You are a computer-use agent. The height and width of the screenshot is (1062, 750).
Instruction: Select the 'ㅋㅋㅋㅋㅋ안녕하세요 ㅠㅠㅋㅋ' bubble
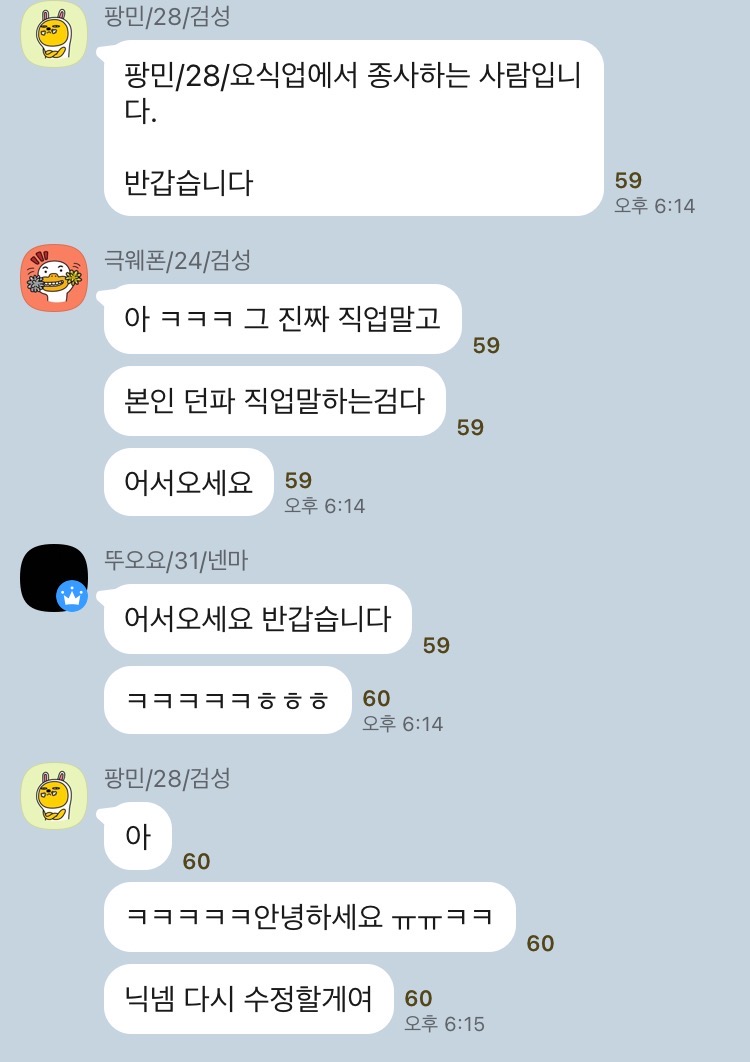pos(310,917)
